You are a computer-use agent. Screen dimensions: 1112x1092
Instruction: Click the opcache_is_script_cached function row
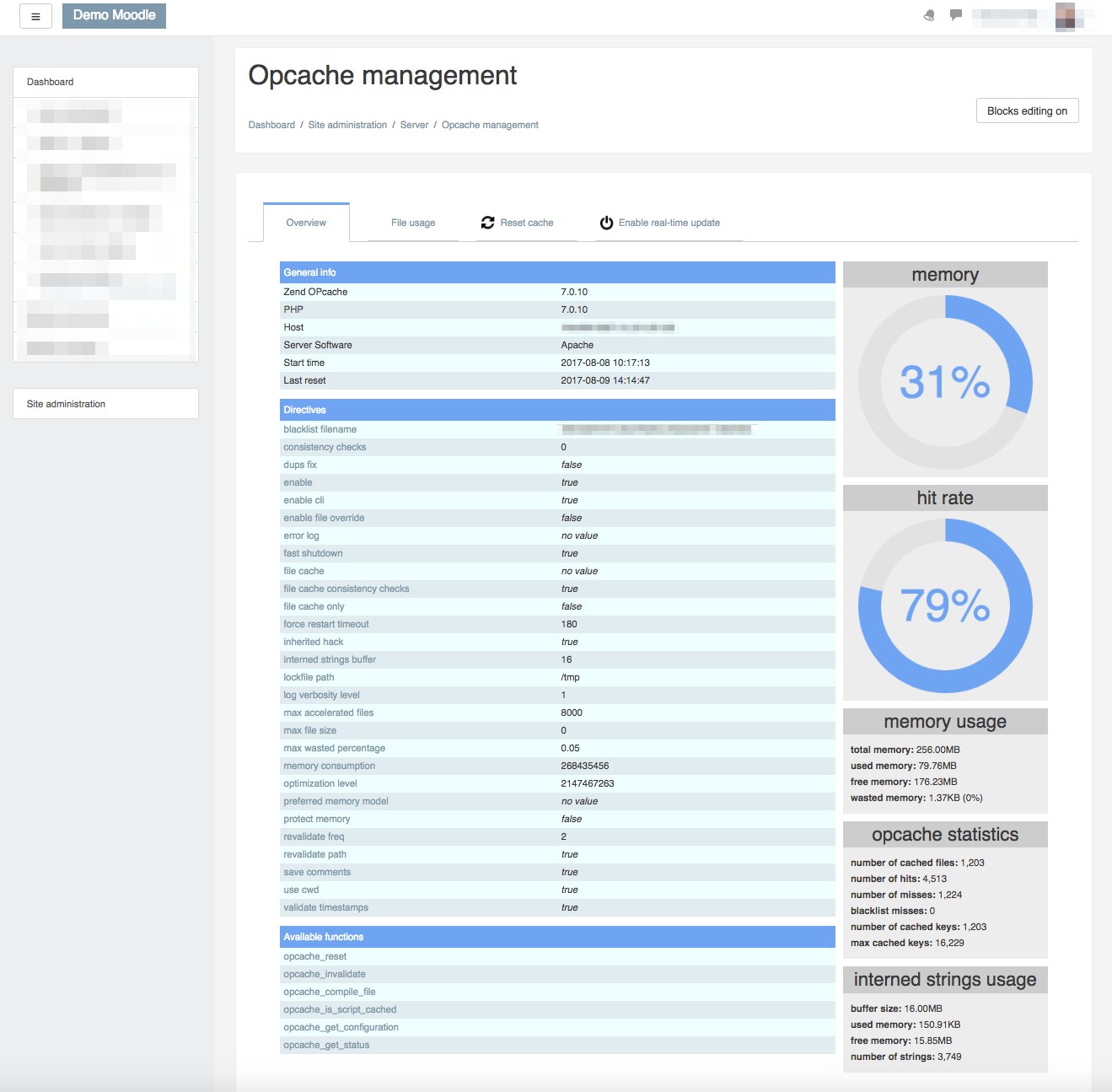557,1009
